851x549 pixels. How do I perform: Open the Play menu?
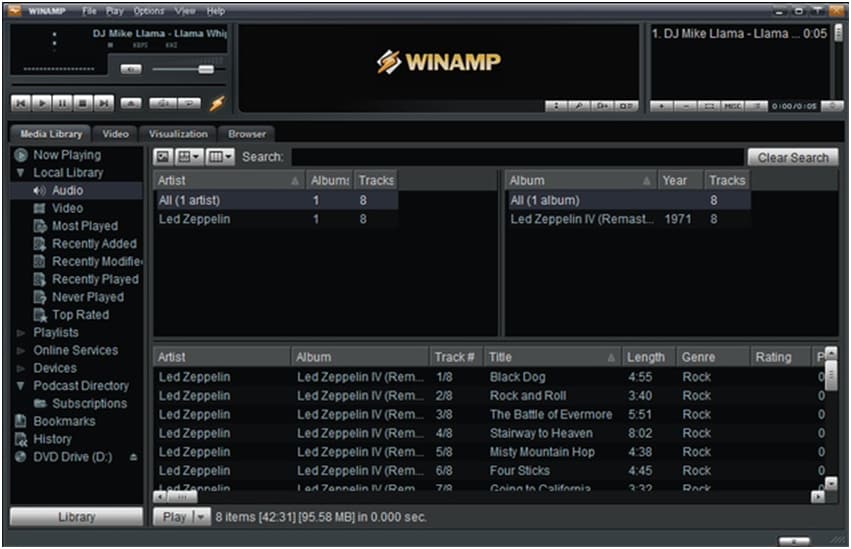(115, 11)
